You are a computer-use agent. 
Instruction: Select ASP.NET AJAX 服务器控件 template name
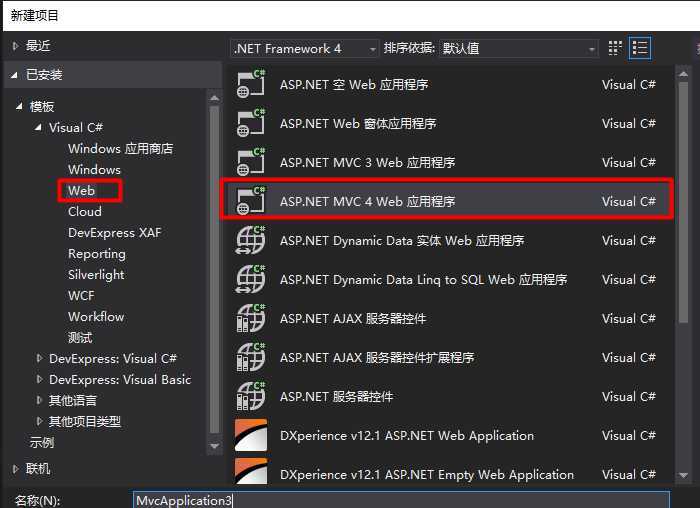[353, 319]
